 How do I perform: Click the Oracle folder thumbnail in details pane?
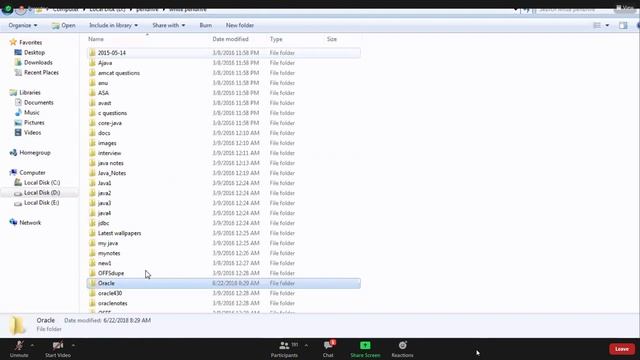tap(17, 325)
